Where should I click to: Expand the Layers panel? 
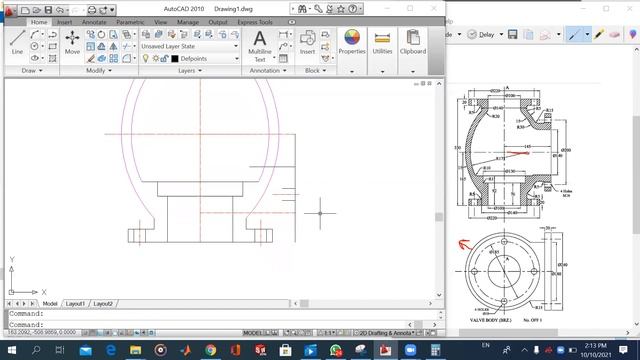[x=190, y=70]
